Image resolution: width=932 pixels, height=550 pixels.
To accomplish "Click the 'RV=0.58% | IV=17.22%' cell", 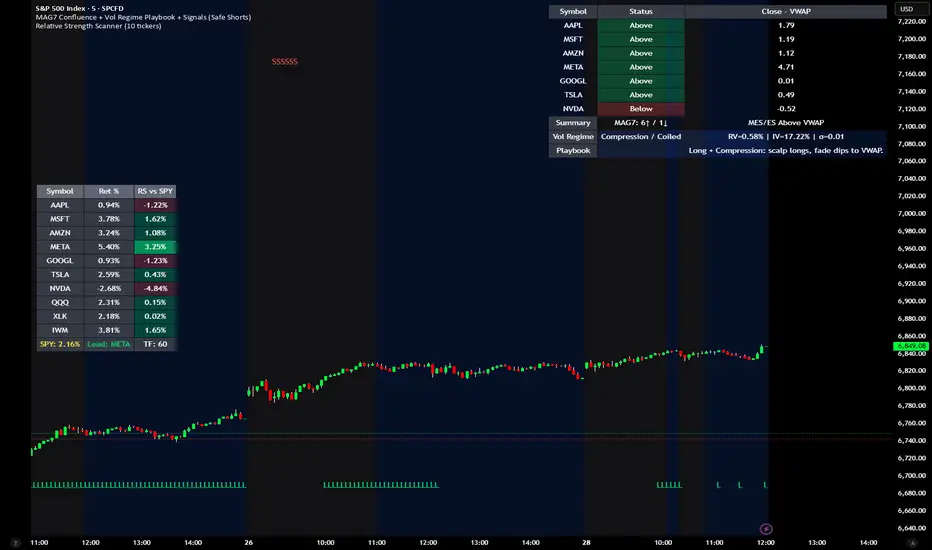I will (x=786, y=137).
